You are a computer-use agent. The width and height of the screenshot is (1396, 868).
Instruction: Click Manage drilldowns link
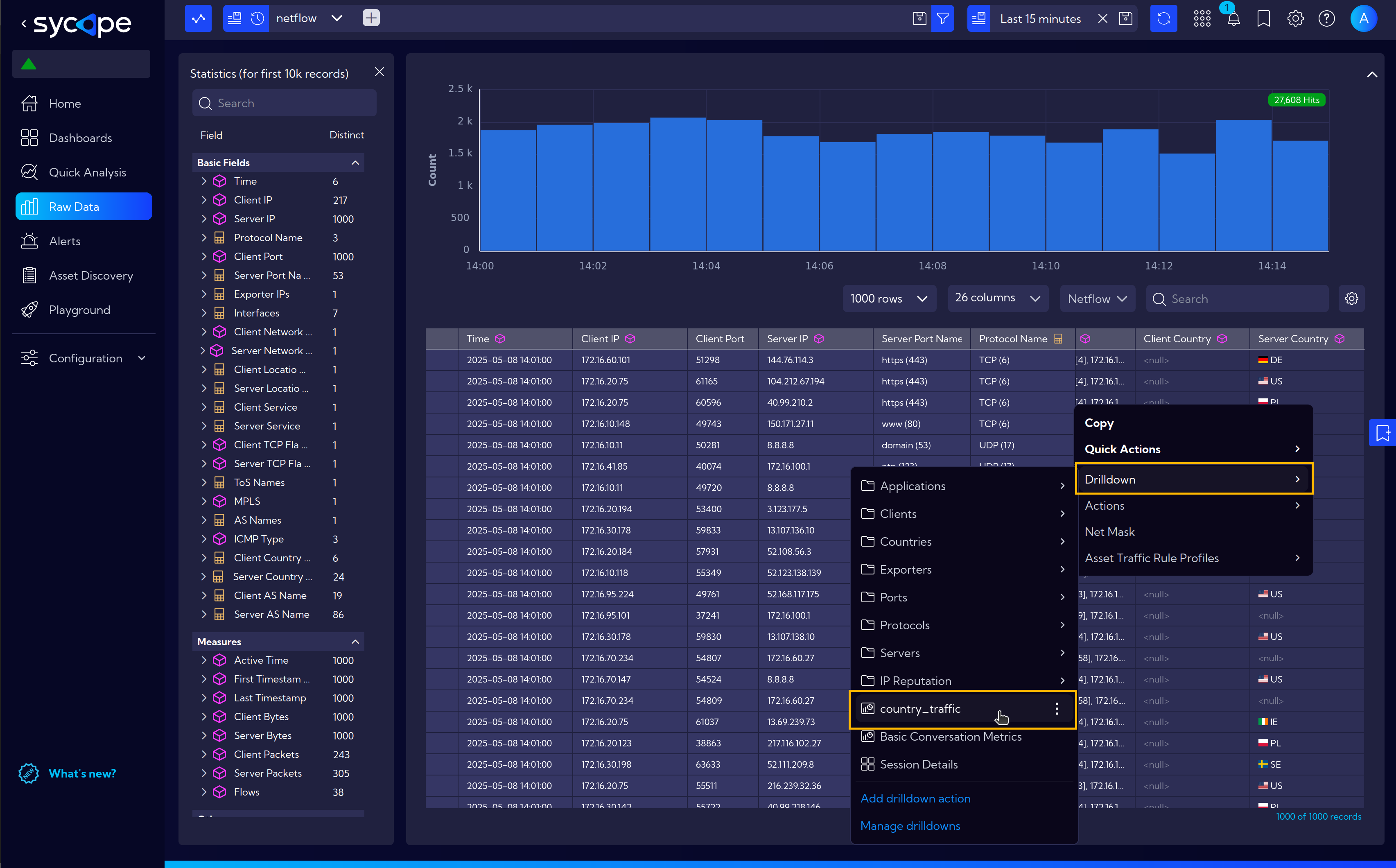pyautogui.click(x=910, y=826)
